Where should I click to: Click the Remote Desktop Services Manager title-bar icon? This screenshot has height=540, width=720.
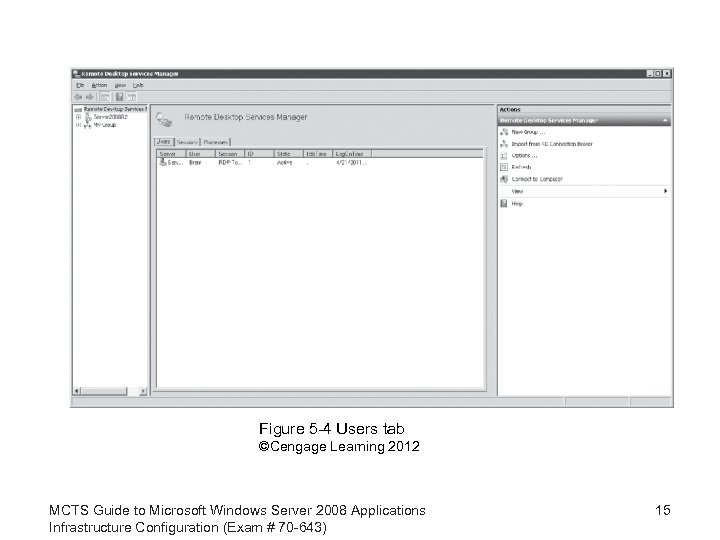(x=76, y=73)
